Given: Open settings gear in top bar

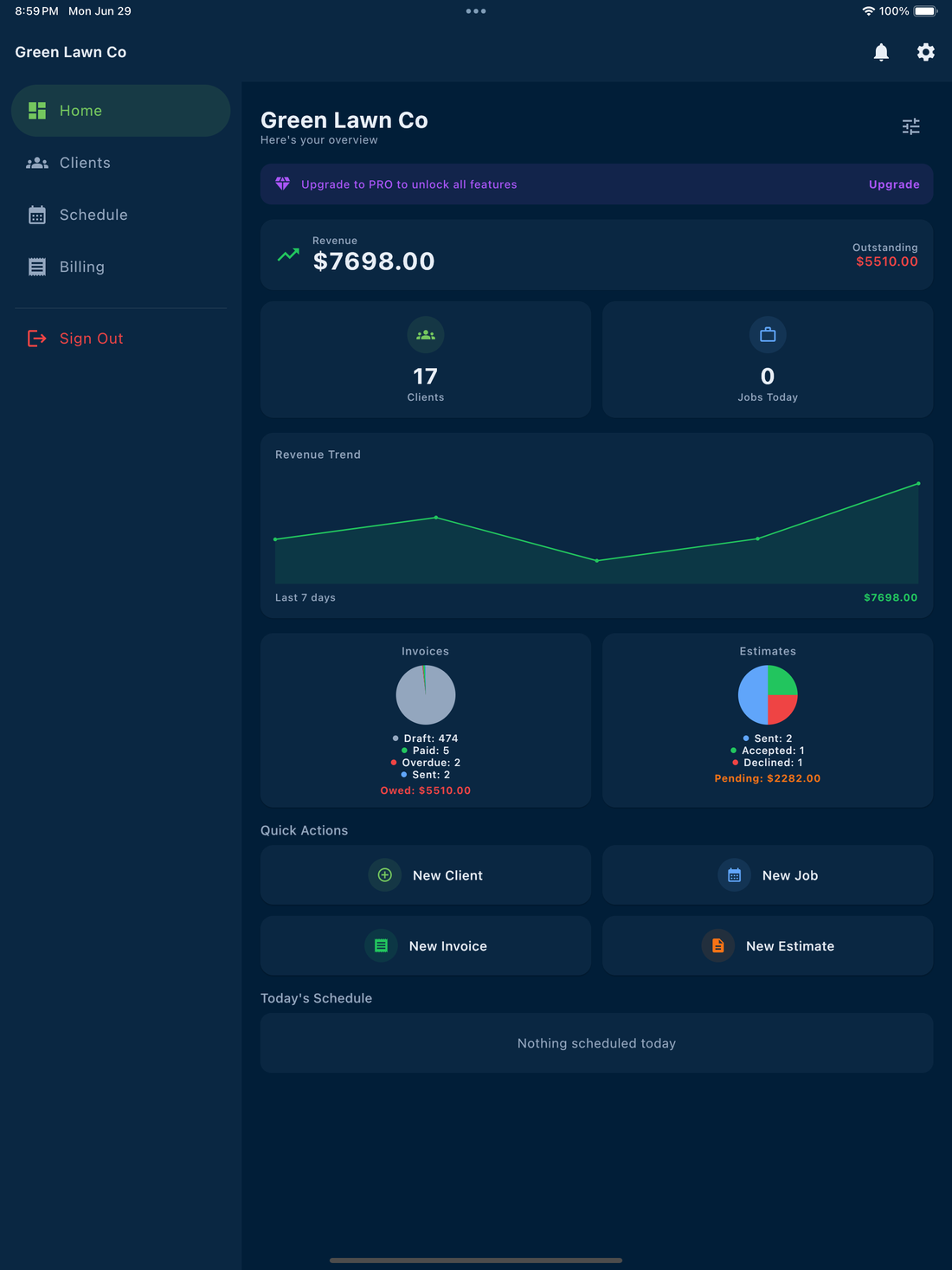Looking at the screenshot, I should pos(925,52).
